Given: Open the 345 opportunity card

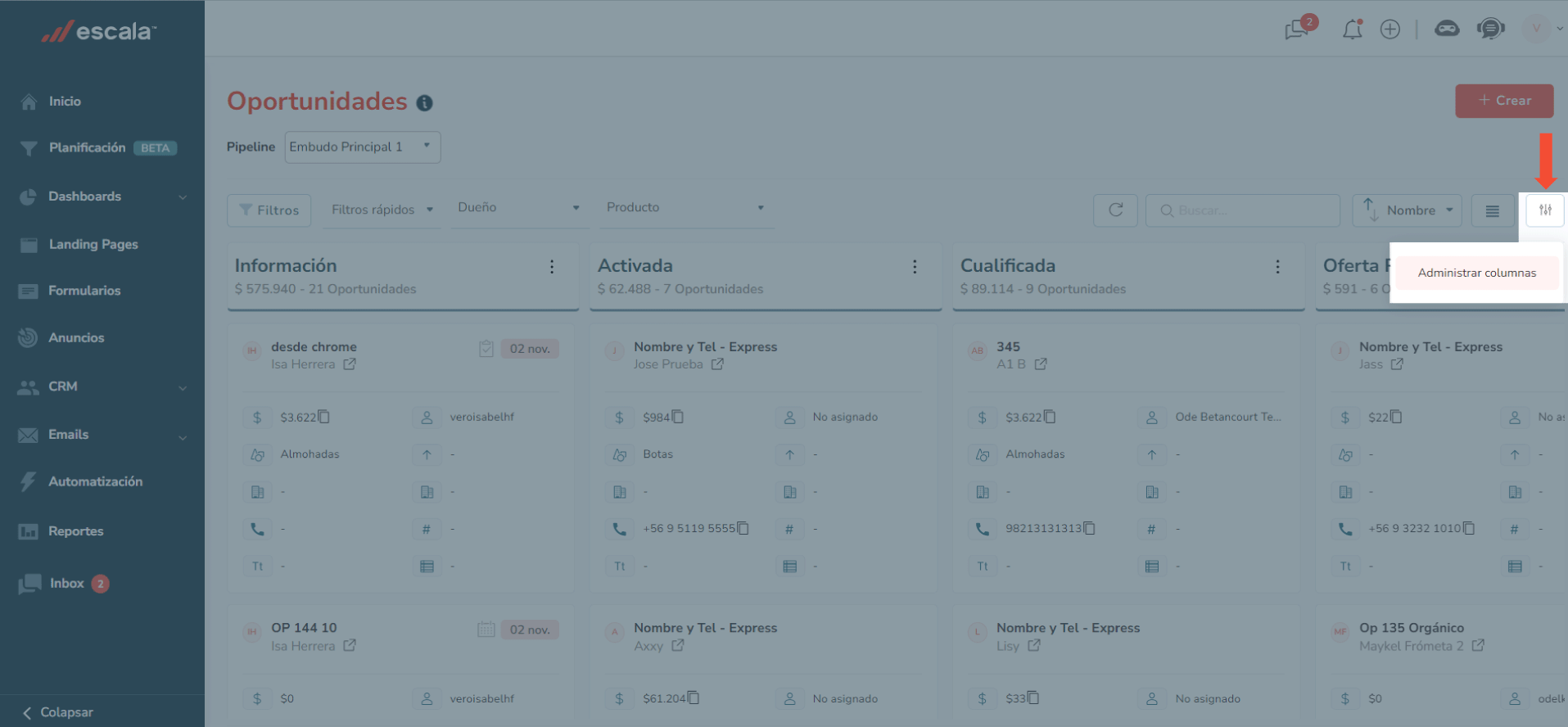Looking at the screenshot, I should [1008, 347].
